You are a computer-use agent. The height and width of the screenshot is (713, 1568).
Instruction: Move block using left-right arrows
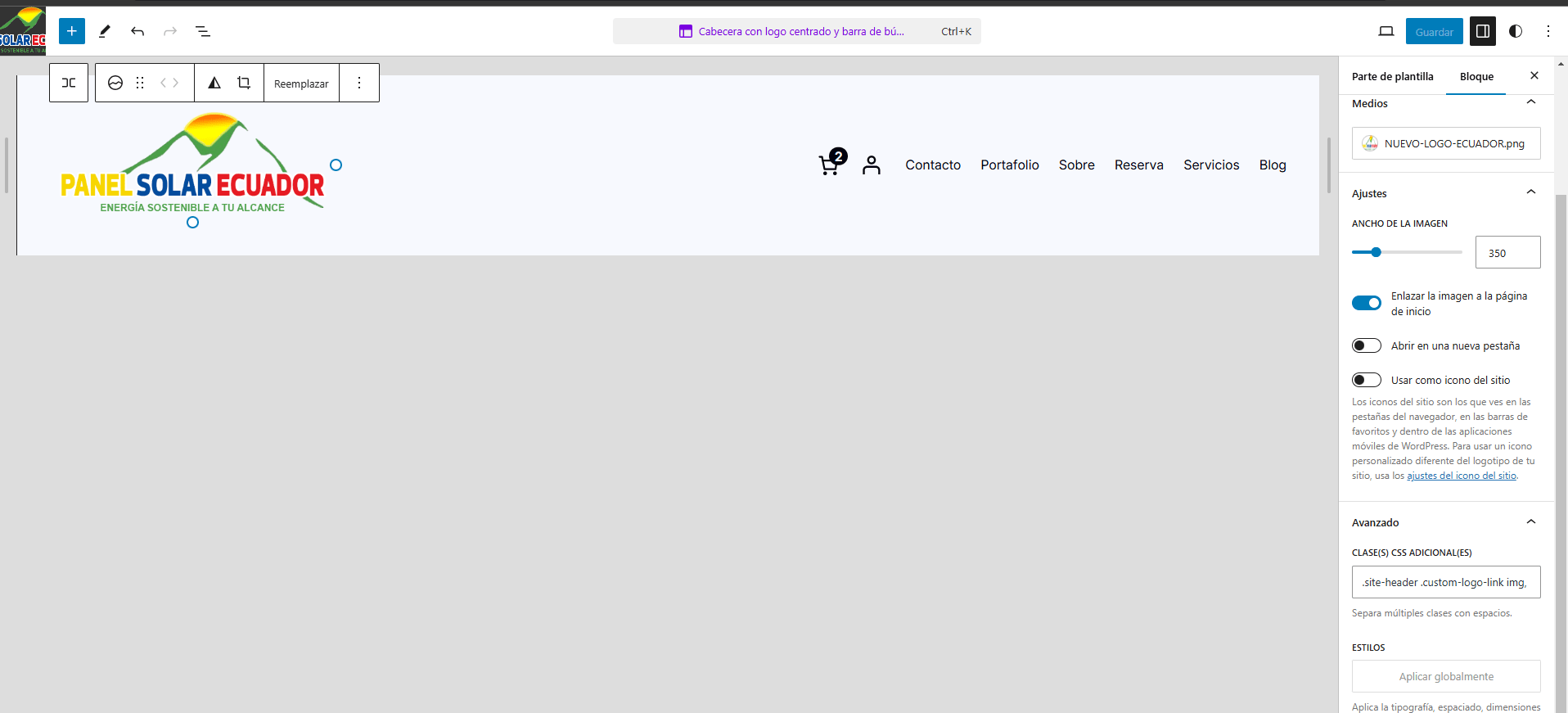pyautogui.click(x=169, y=83)
